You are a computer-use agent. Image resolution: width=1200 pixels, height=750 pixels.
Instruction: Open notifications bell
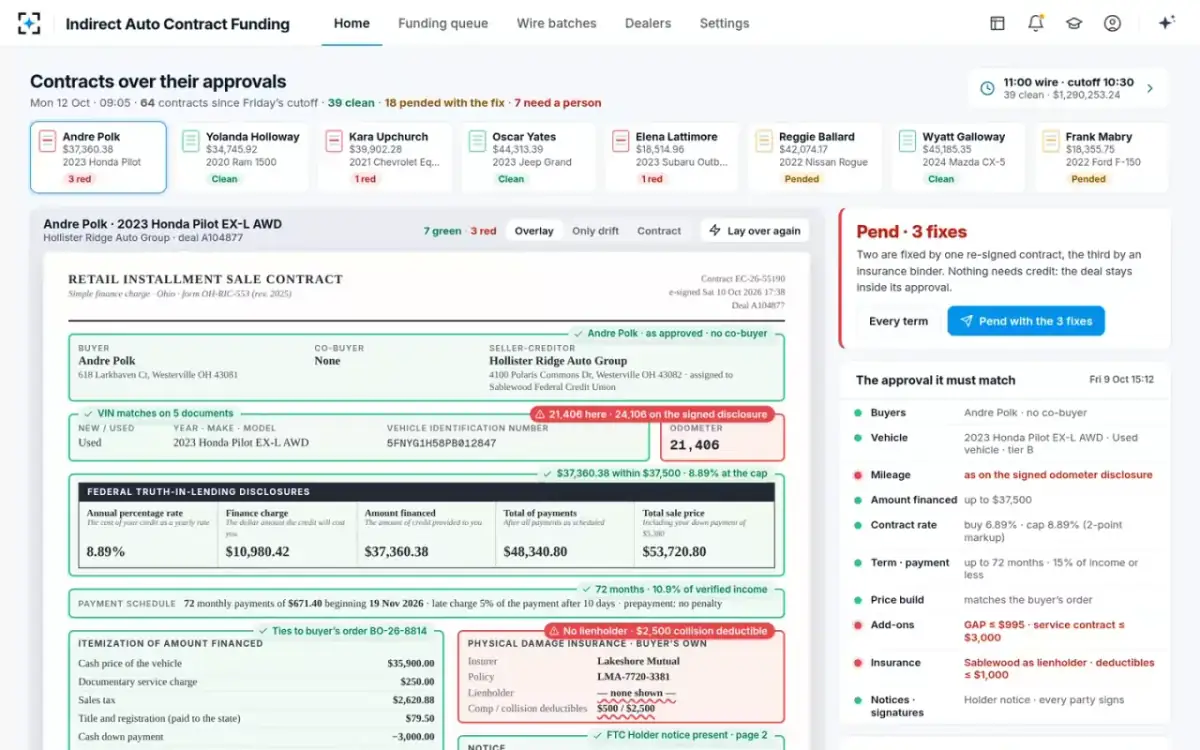pyautogui.click(x=1036, y=23)
